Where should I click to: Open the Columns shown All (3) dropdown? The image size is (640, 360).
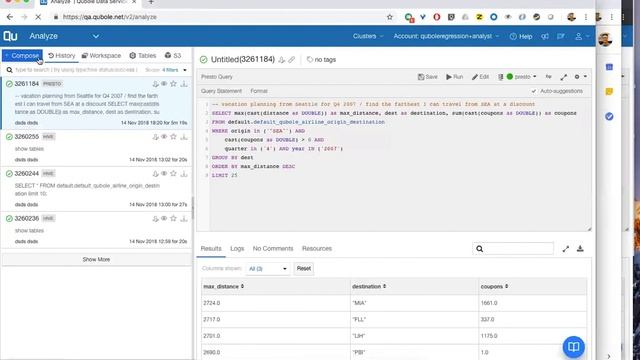(x=268, y=269)
